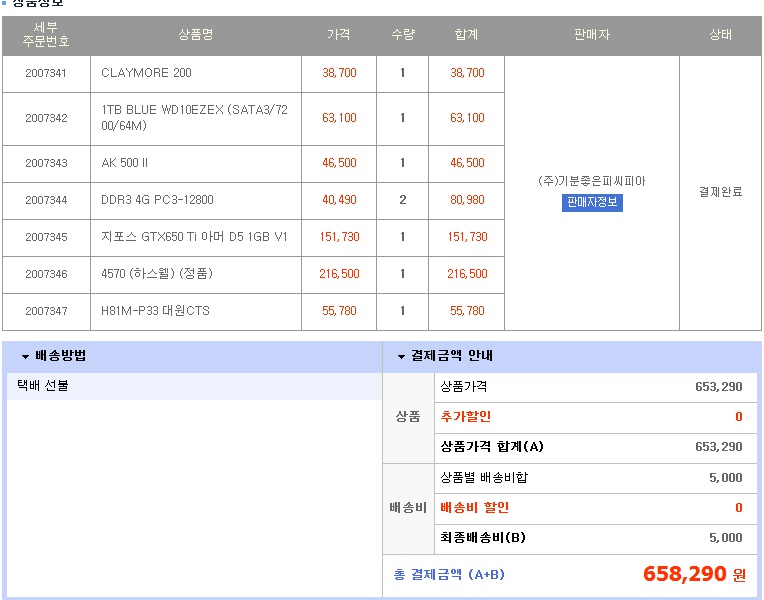The height and width of the screenshot is (600, 764).
Task: Click product DDR3 4G PC3-12800
Action: [157, 200]
